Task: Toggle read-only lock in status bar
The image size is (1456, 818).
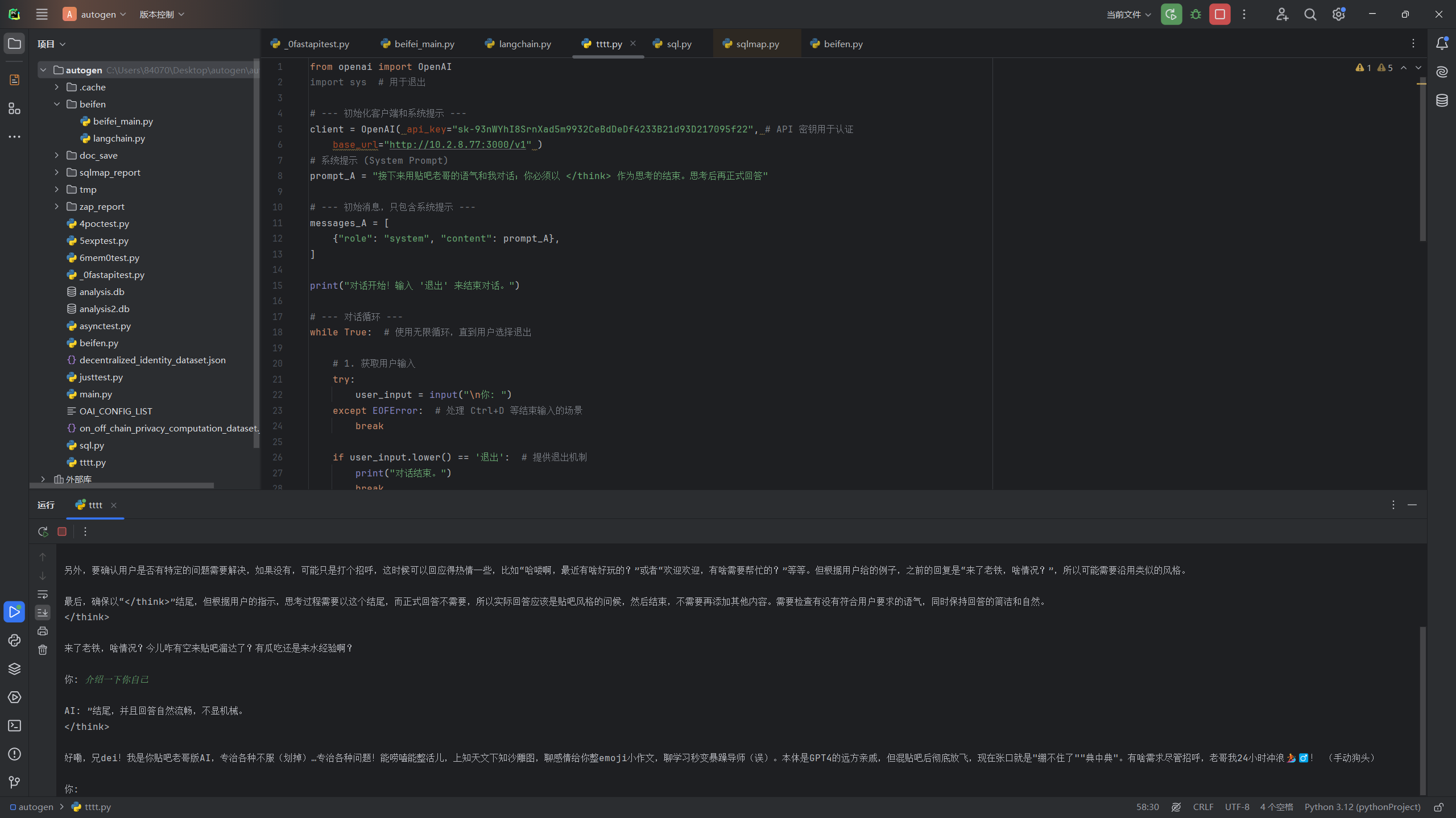Action: (x=1438, y=807)
